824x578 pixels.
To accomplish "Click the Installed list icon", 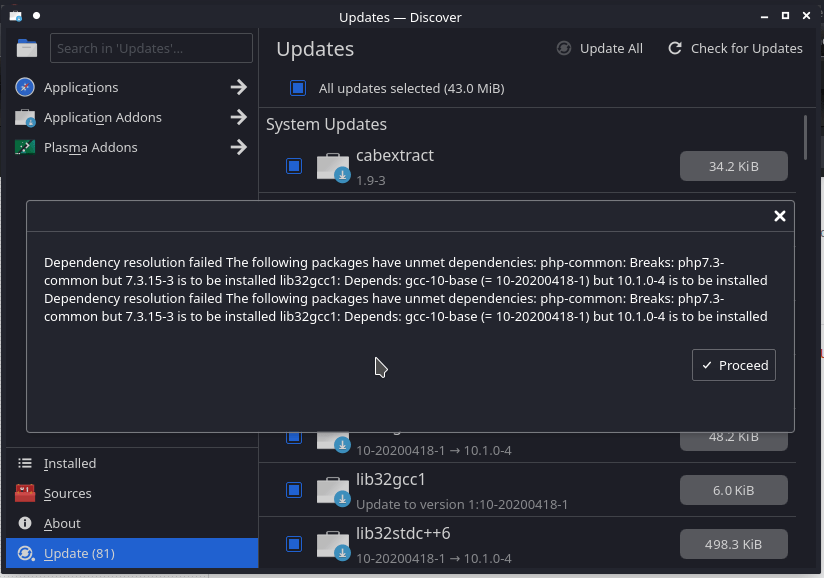I will click(25, 463).
